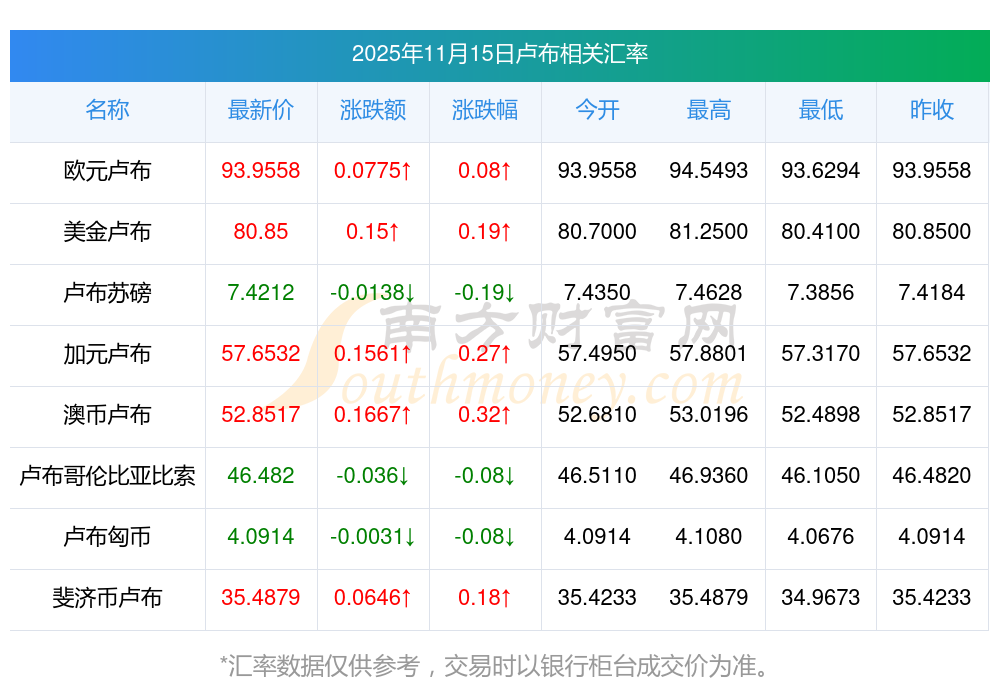Image resolution: width=1000 pixels, height=697 pixels.
Task: Select the 昨收 column header
Action: 932,110
